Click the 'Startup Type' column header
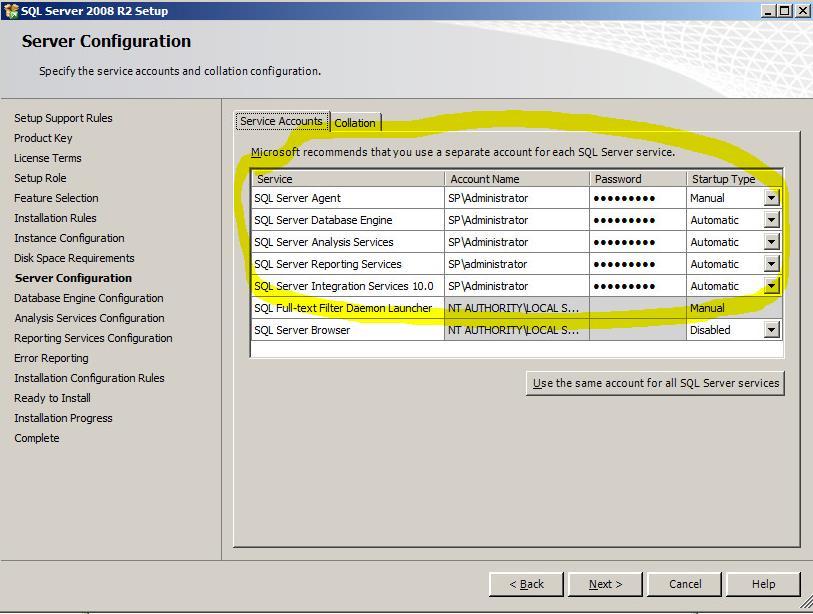The height and width of the screenshot is (614, 813). [x=734, y=179]
